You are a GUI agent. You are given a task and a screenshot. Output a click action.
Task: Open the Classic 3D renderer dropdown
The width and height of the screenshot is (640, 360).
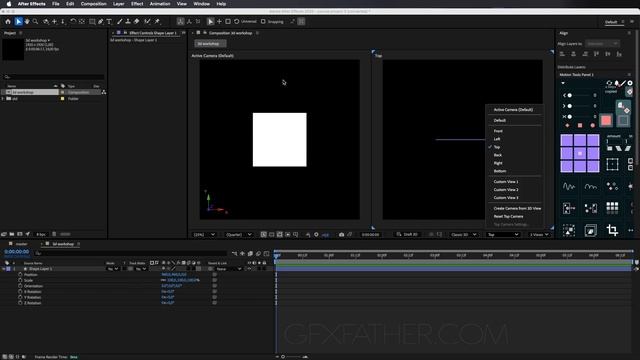tap(464, 235)
